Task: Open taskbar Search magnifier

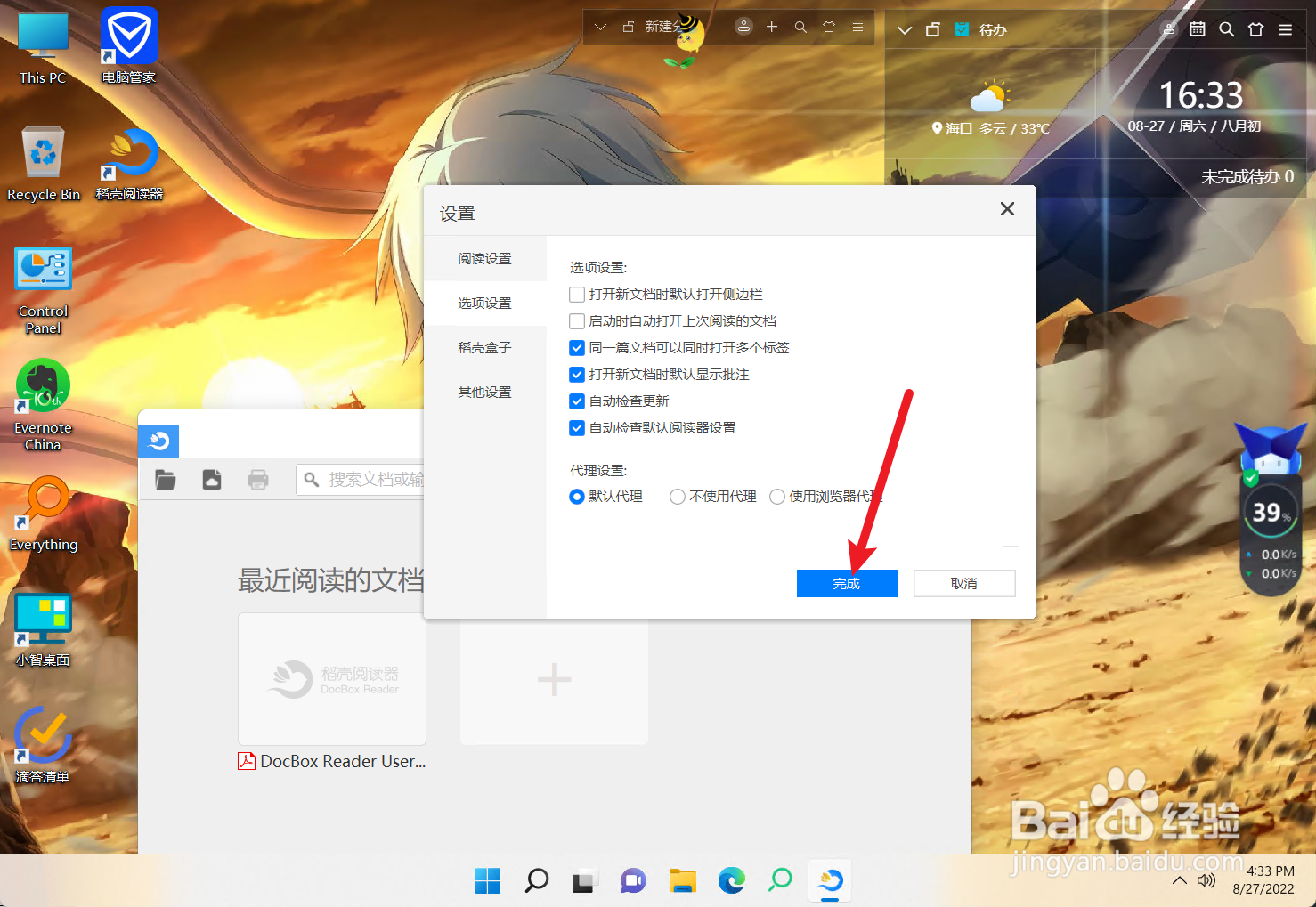Action: coord(536,880)
